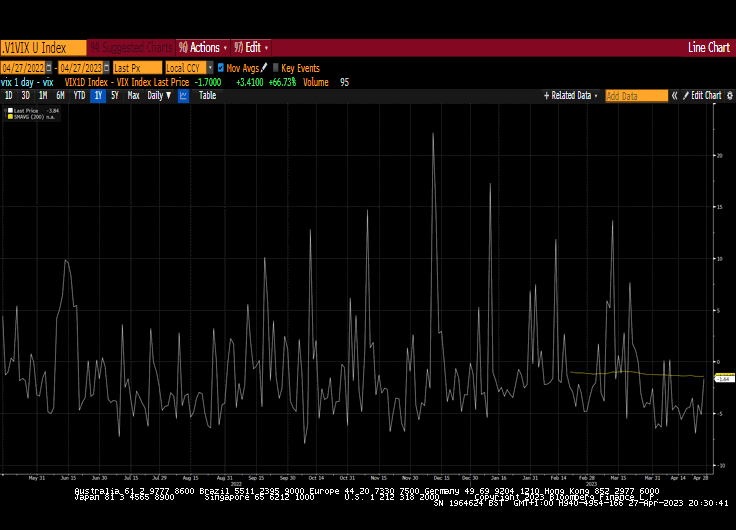Open the start date calendar picker
The height and width of the screenshot is (530, 736).
click(x=50, y=68)
